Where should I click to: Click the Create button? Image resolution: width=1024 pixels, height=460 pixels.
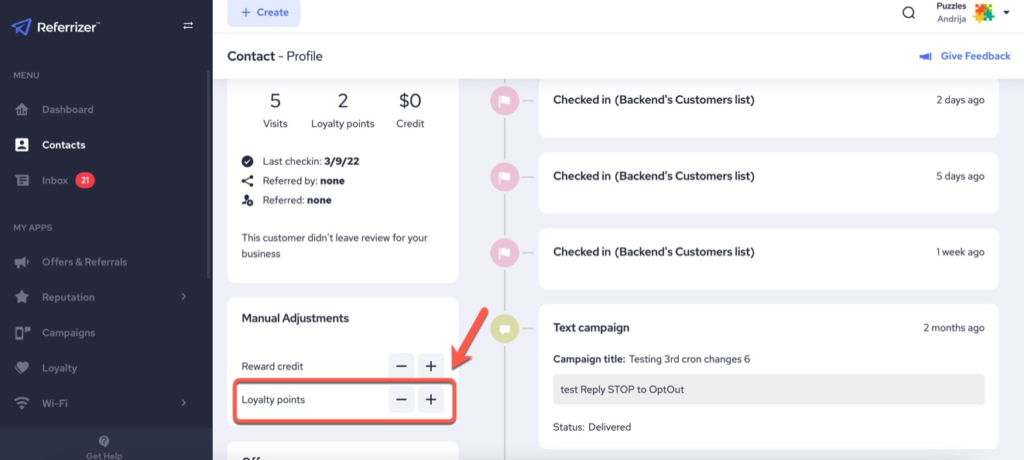264,12
